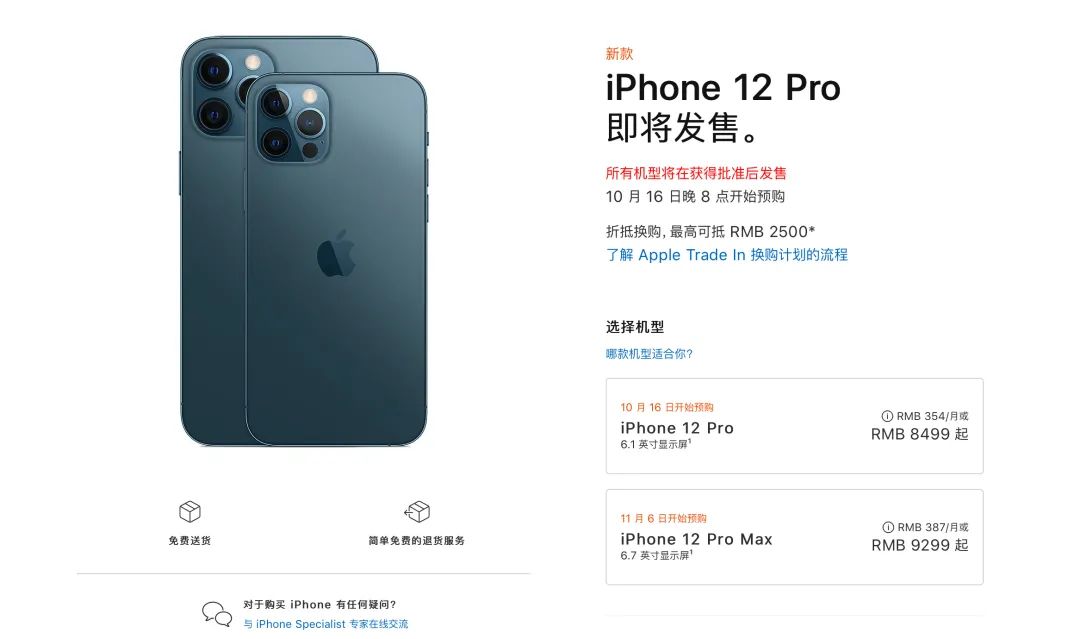Click the iPhone 12 Pro heading
This screenshot has height=639, width=1080.
click(723, 87)
